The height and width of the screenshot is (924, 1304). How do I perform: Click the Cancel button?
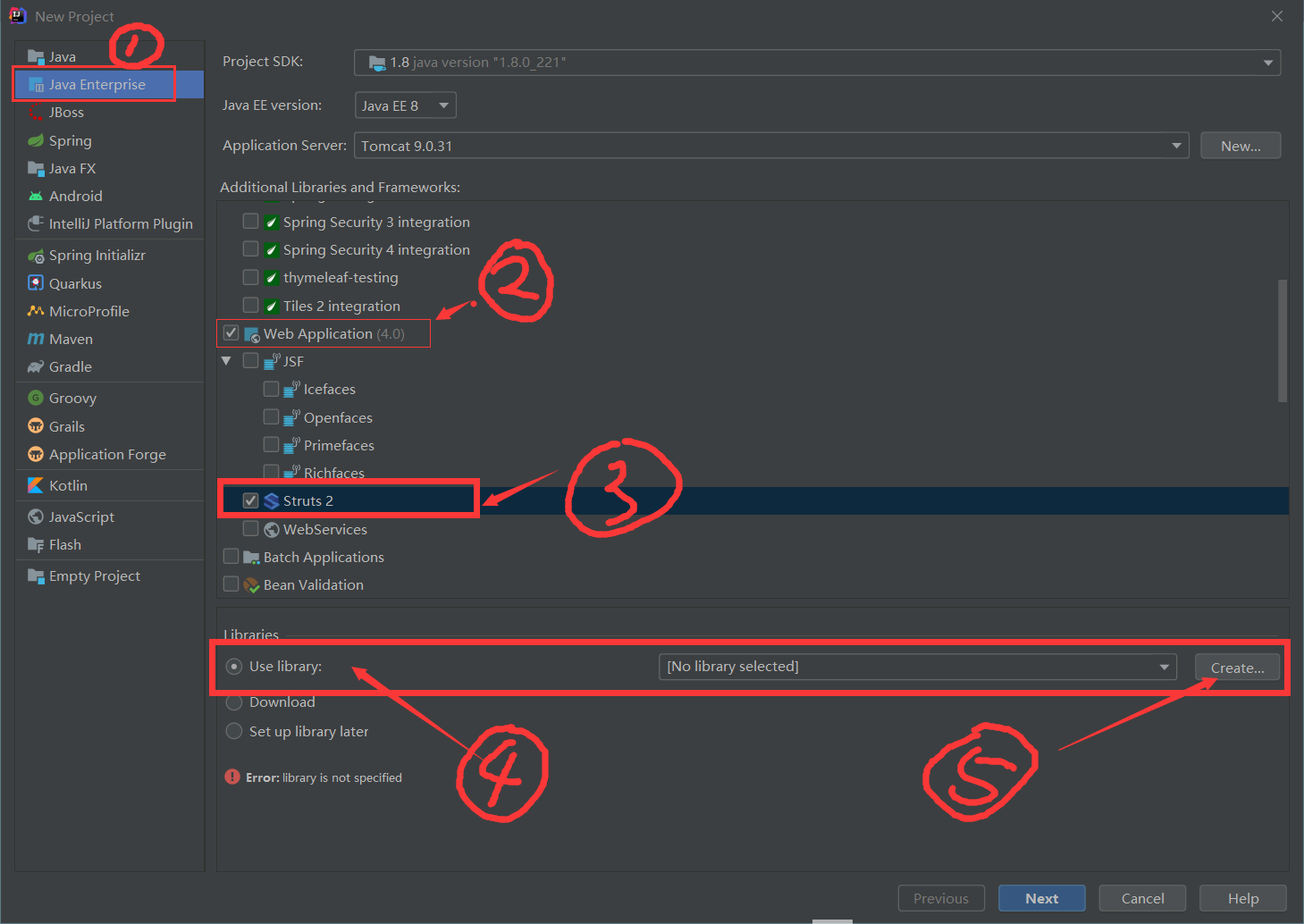pos(1142,898)
